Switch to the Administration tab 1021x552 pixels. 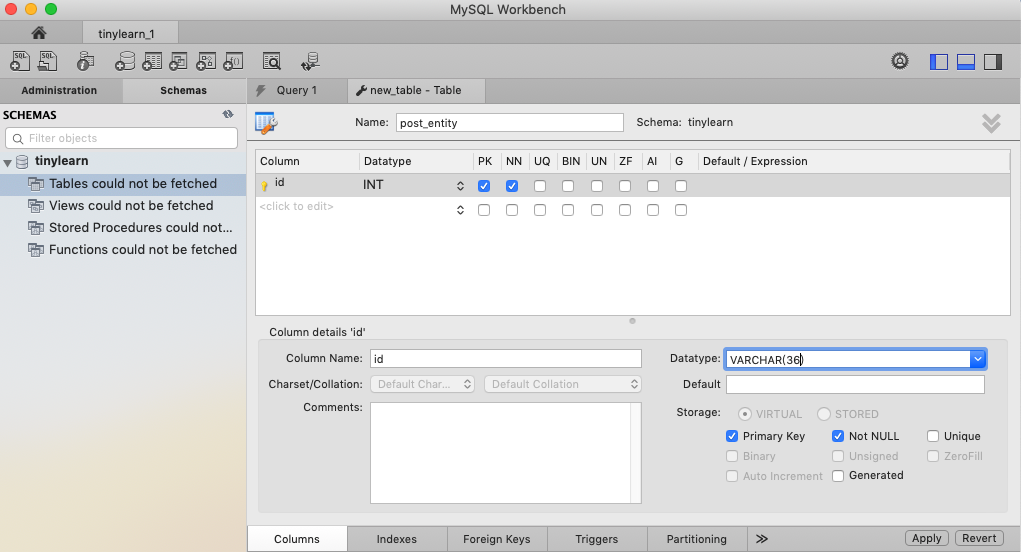(x=59, y=90)
